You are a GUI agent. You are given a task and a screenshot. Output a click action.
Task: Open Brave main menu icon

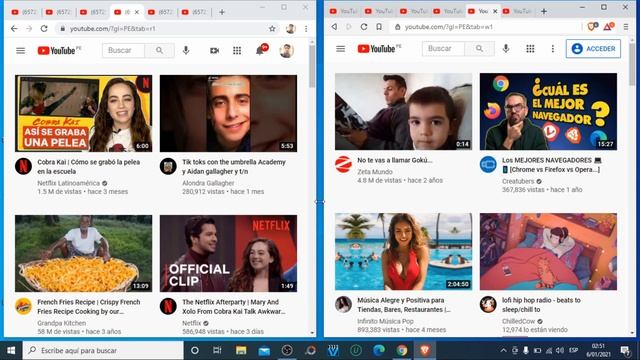click(626, 27)
